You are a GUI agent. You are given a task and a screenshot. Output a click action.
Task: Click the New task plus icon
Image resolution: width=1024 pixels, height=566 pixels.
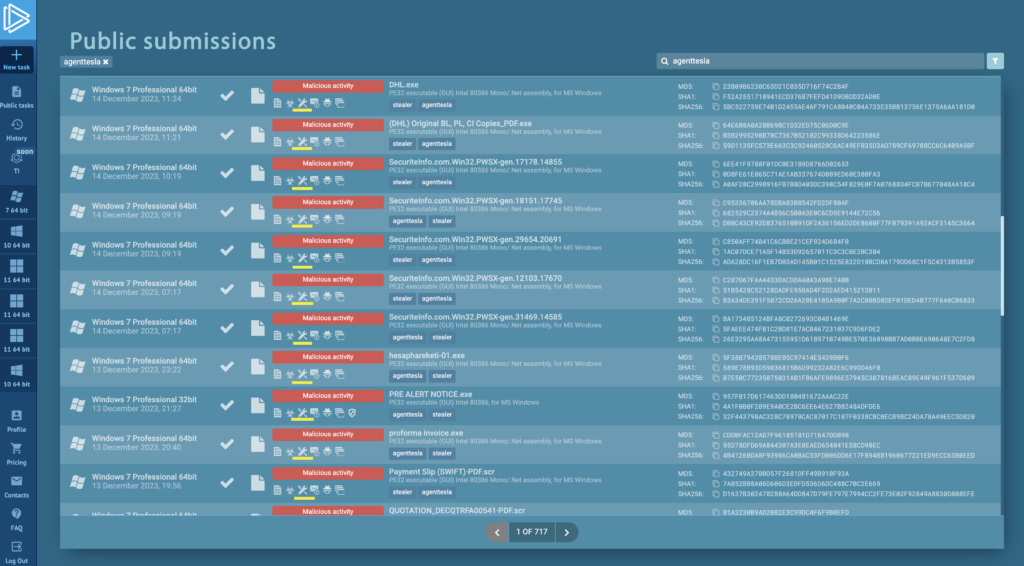(17, 54)
